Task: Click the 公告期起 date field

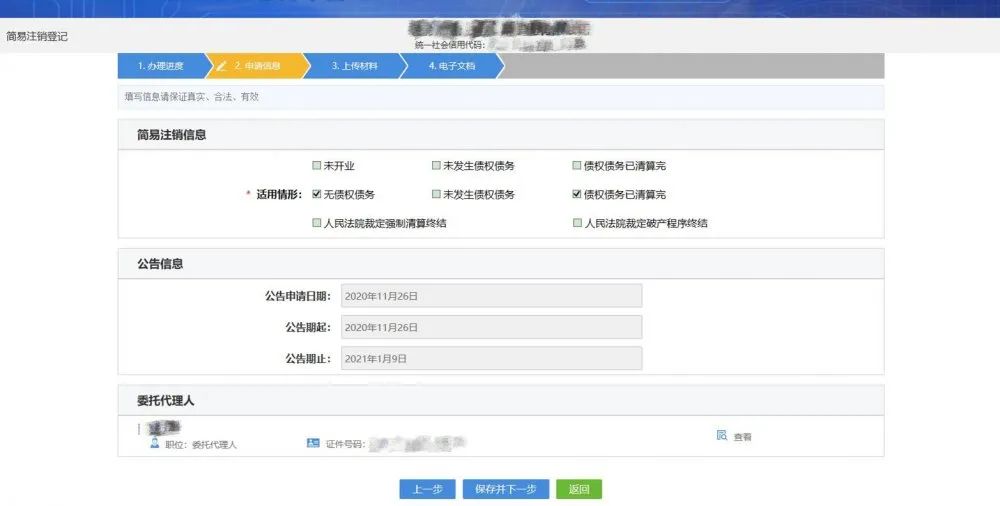Action: click(x=491, y=327)
